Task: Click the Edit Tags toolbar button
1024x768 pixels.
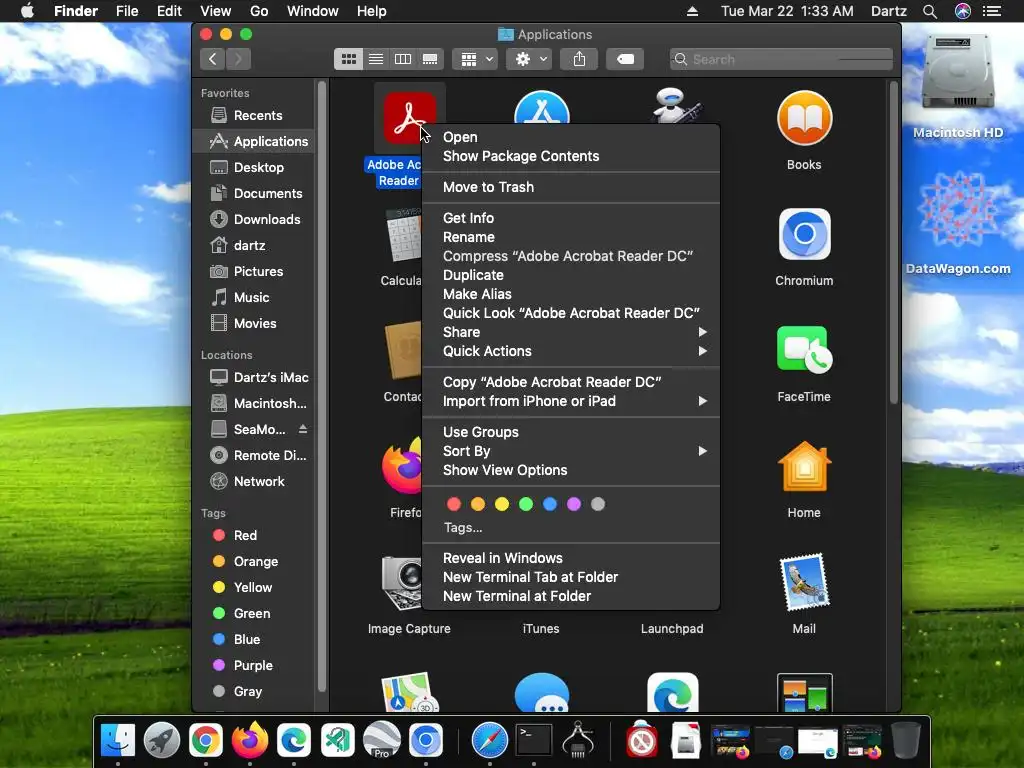Action: tap(625, 59)
